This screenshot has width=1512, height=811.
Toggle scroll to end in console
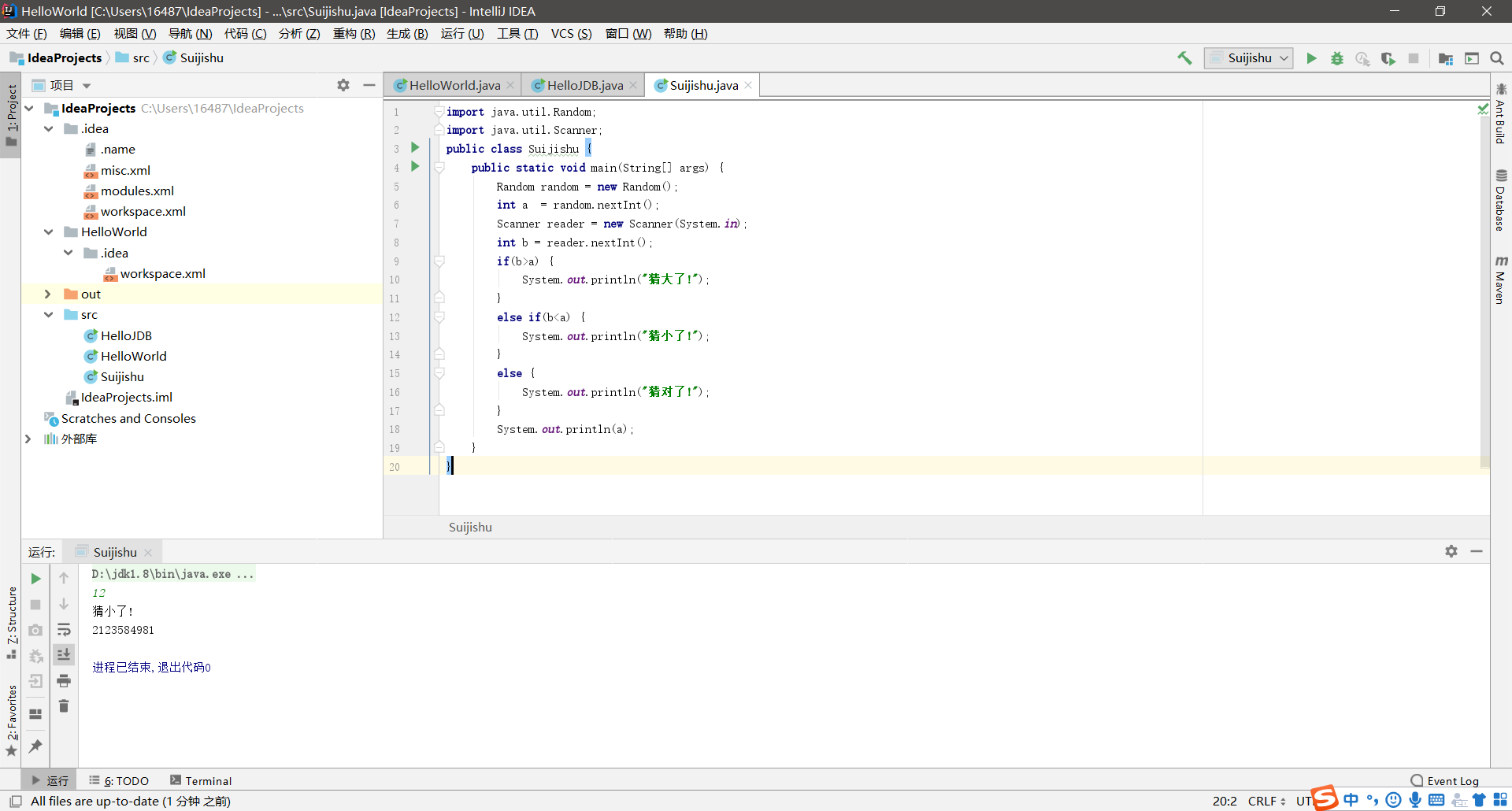[64, 654]
